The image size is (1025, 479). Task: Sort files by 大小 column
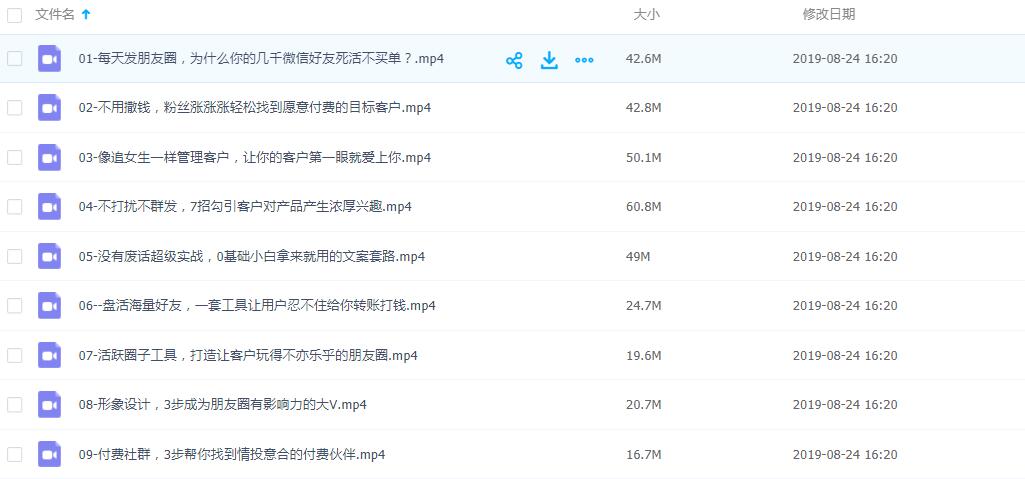coord(646,15)
